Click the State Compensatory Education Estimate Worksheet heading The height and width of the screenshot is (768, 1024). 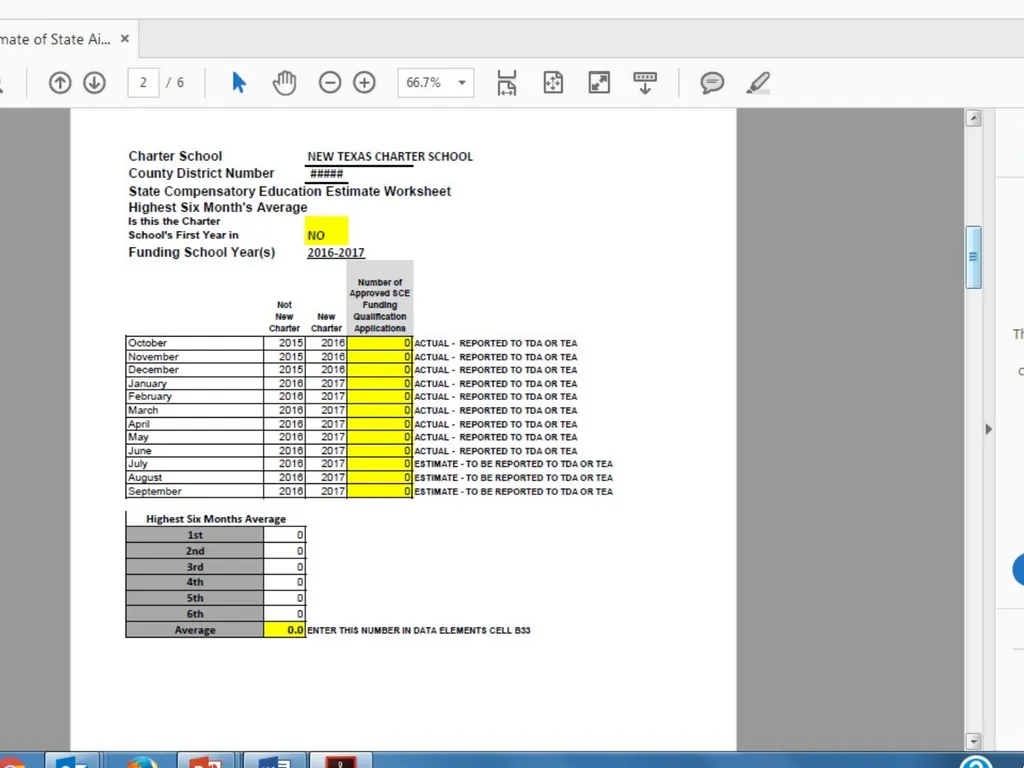click(289, 191)
